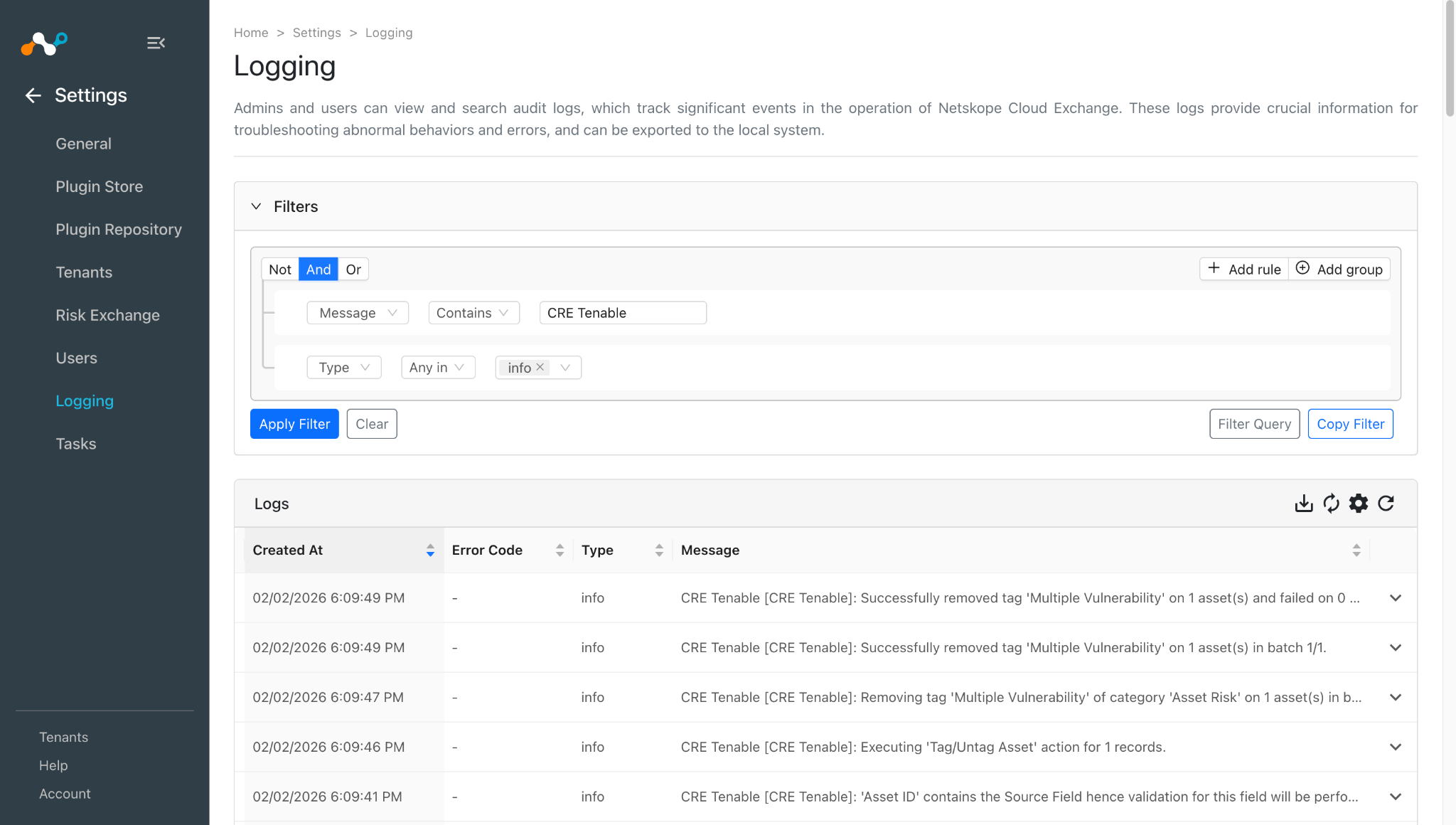
Task: Open Tenants under Settings
Action: tap(84, 272)
